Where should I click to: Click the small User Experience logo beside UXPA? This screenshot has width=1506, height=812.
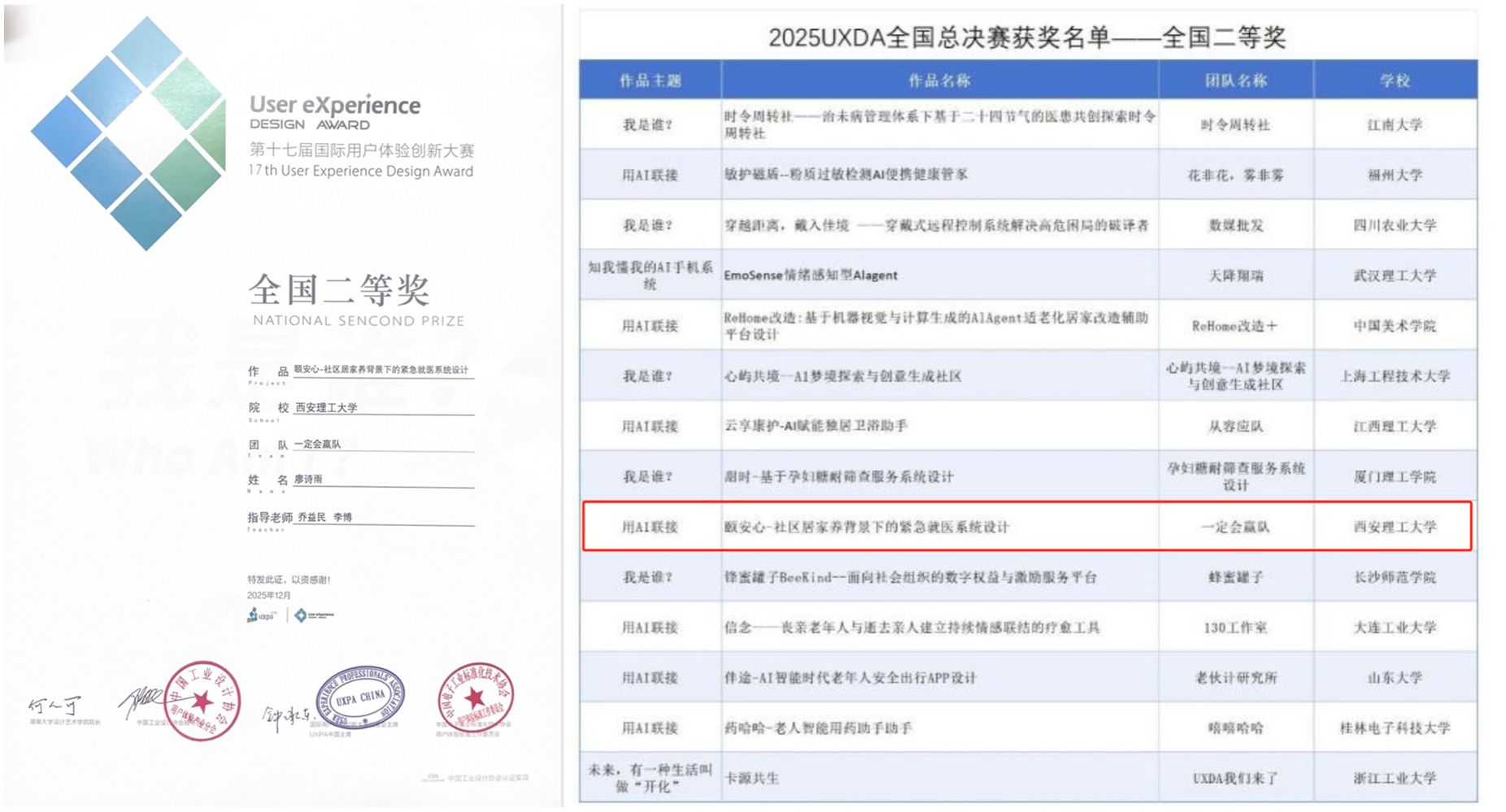pyautogui.click(x=314, y=615)
